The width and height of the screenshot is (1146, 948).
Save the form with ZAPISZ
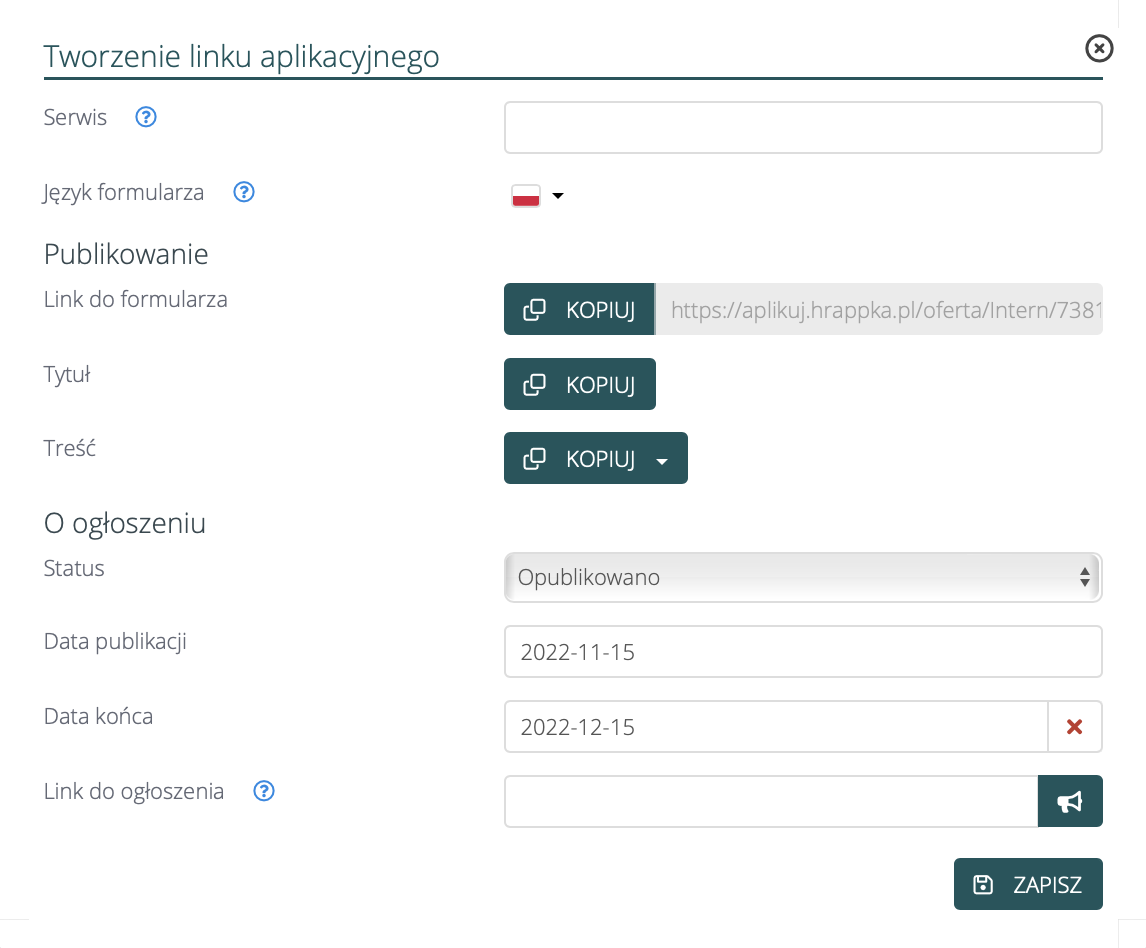coord(1028,884)
